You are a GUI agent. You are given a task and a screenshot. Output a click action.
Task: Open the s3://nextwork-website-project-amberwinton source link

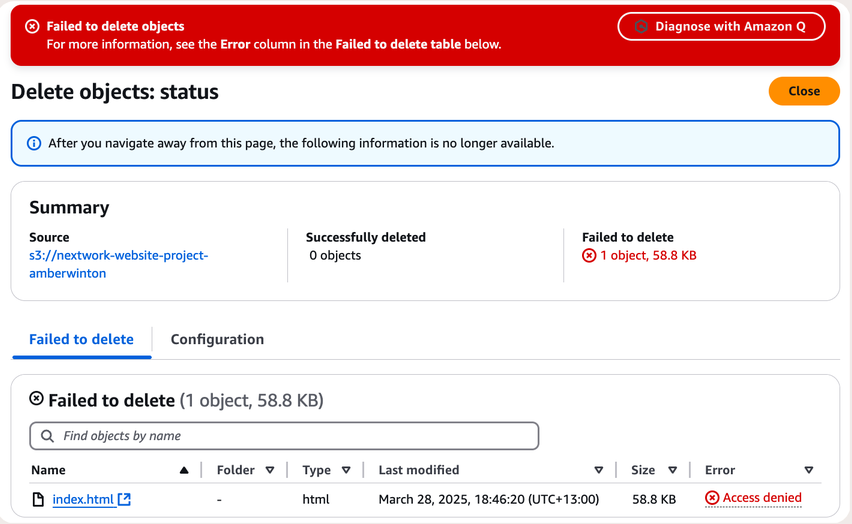[x=118, y=264]
